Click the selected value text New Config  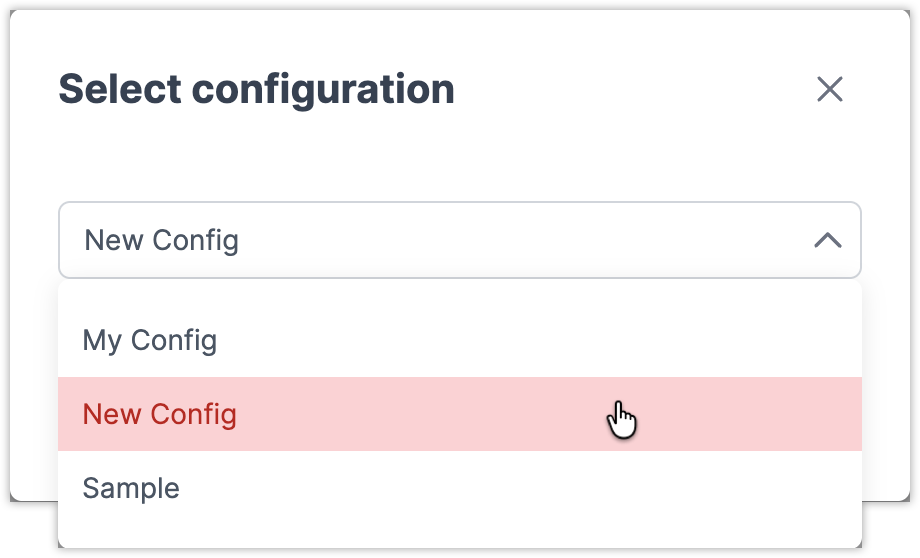pyautogui.click(x=161, y=240)
